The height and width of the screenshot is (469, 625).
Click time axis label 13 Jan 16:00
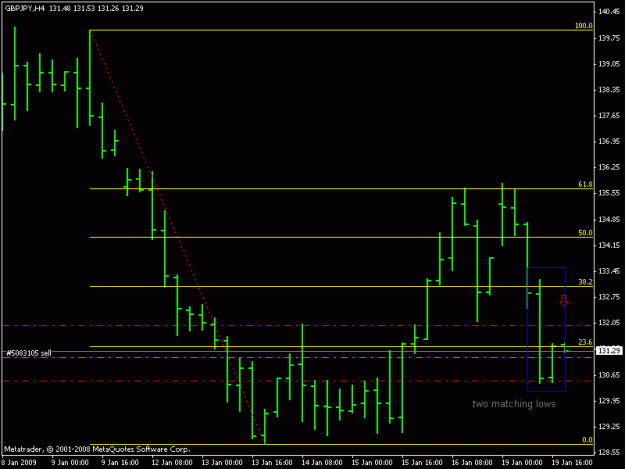pos(272,463)
